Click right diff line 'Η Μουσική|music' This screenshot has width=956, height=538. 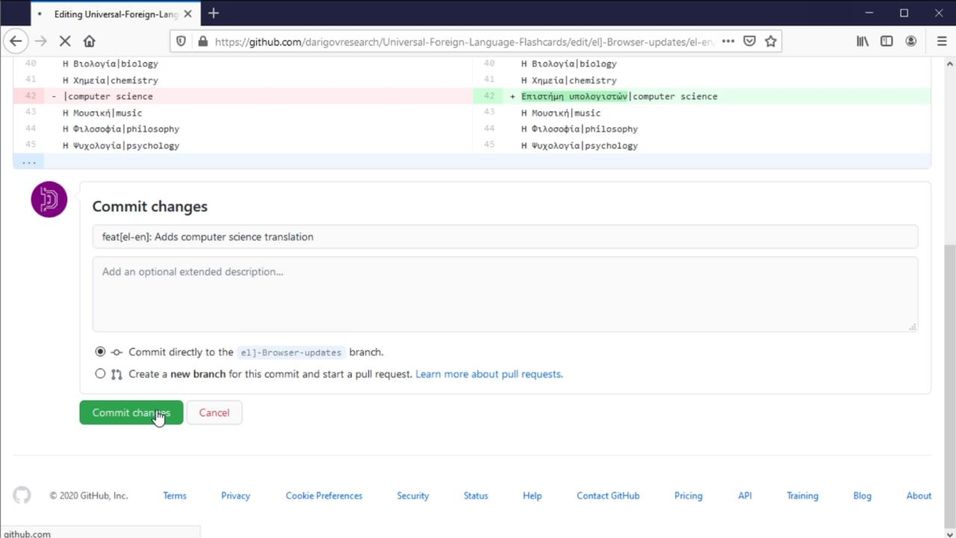coord(561,113)
